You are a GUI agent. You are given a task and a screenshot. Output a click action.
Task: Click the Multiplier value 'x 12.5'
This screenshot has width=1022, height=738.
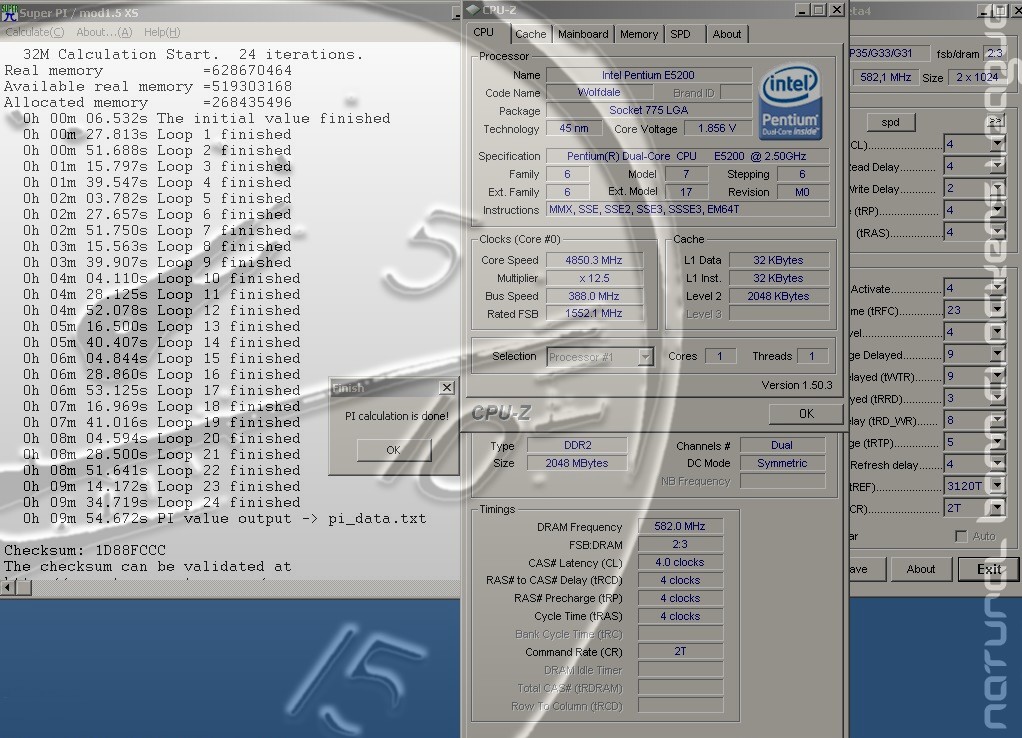click(594, 278)
